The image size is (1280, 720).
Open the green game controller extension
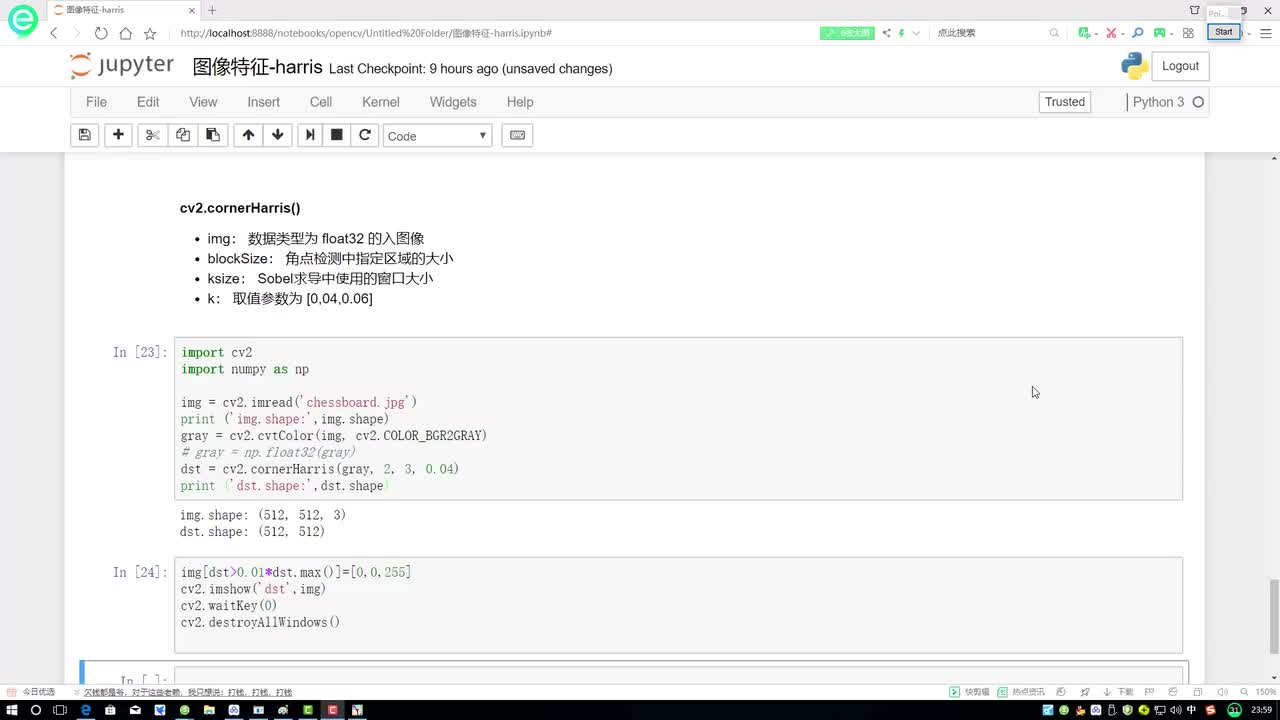(1160, 33)
